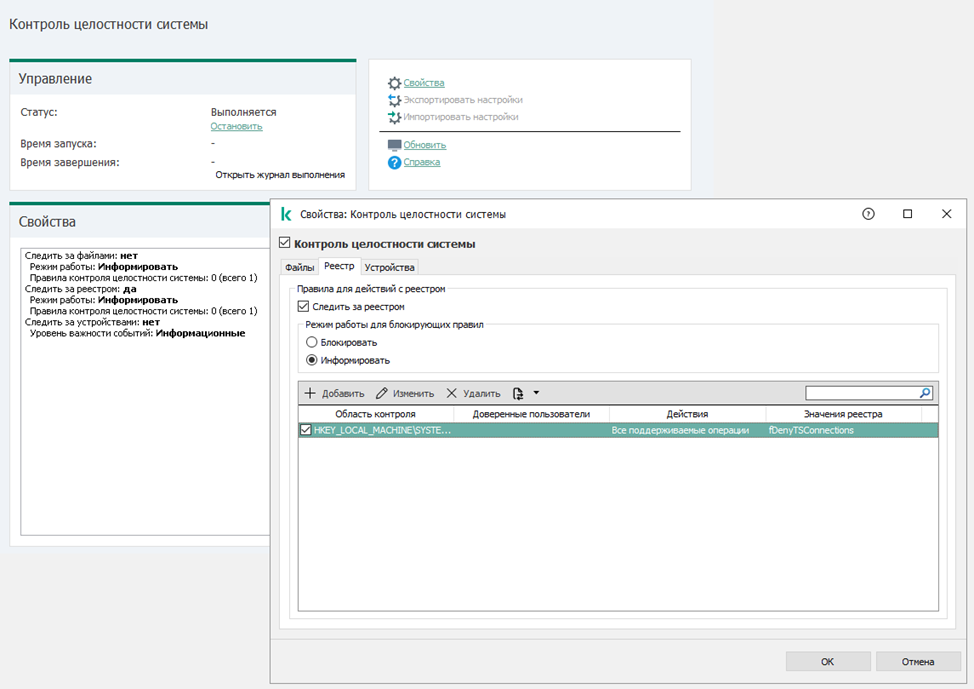Toggle the HKEY_LOCAL_MACHINE rule checkbox

coord(306,430)
